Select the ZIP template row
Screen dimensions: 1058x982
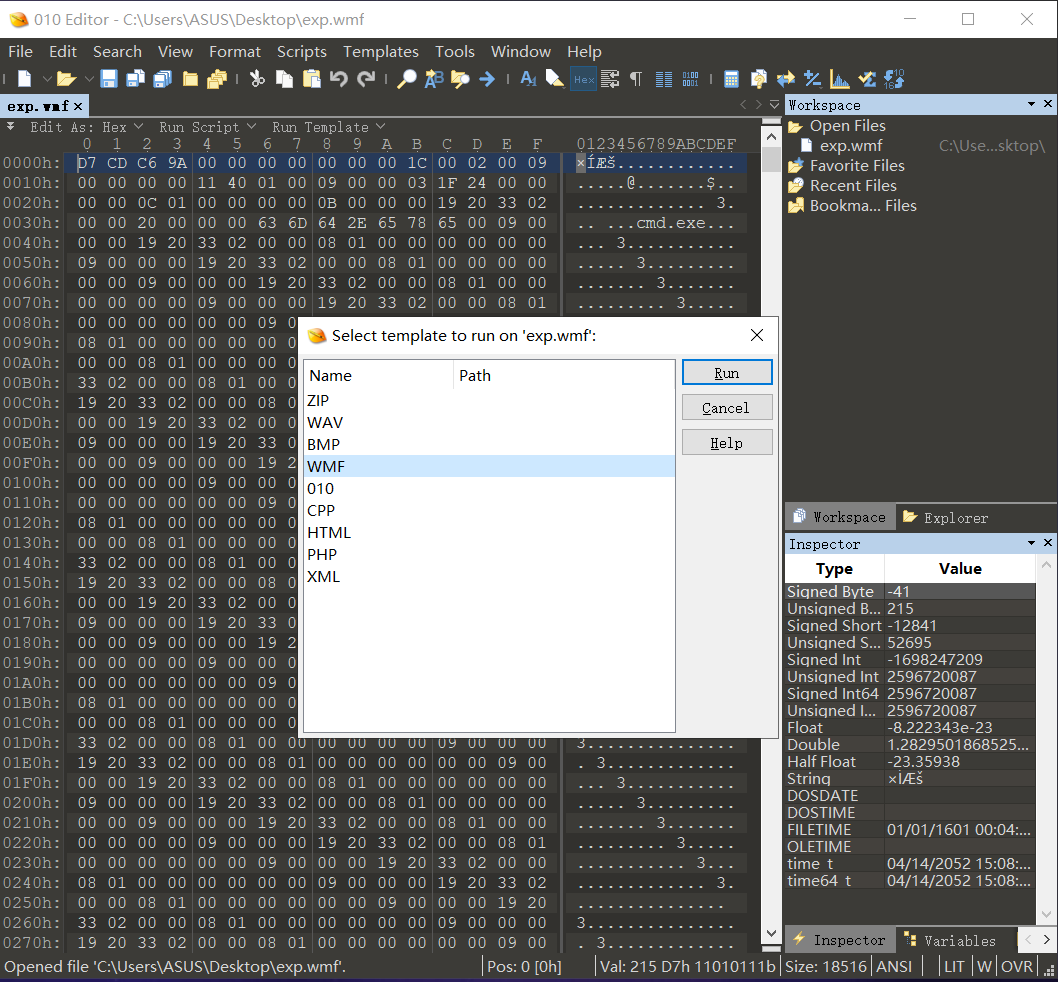489,400
